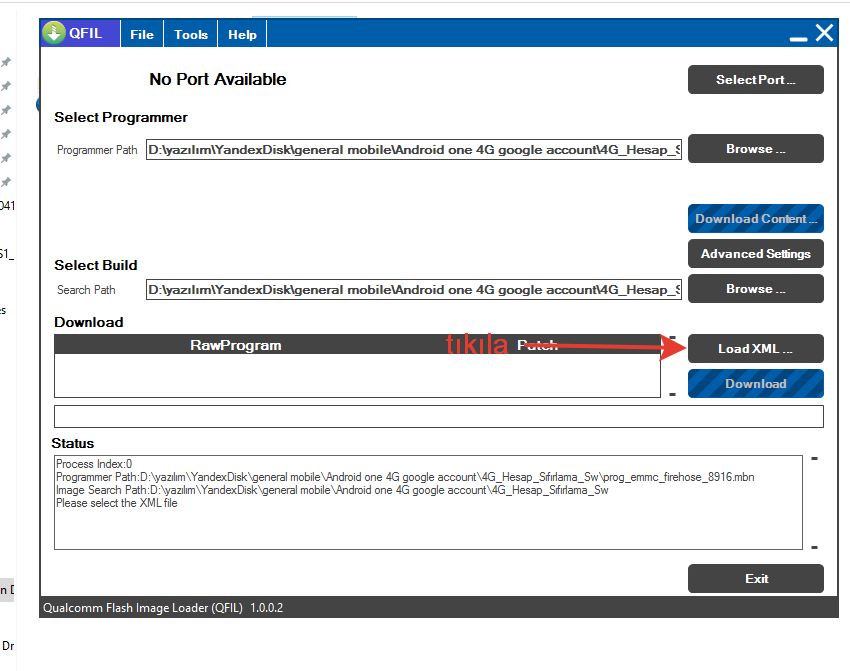This screenshot has width=850, height=671.
Task: Click the Select Port button
Action: click(x=756, y=80)
